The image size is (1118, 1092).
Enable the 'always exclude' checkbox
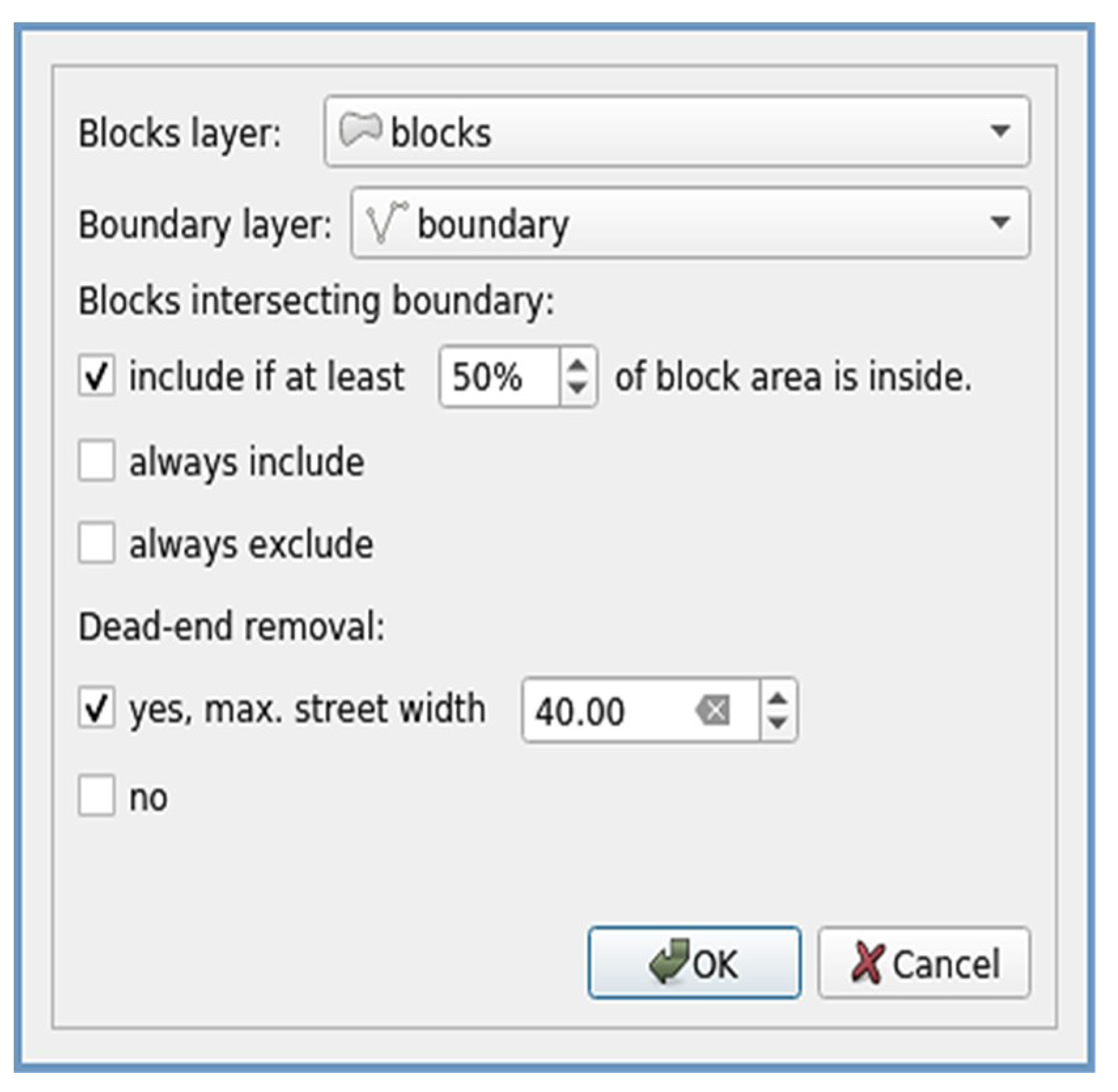[x=97, y=543]
